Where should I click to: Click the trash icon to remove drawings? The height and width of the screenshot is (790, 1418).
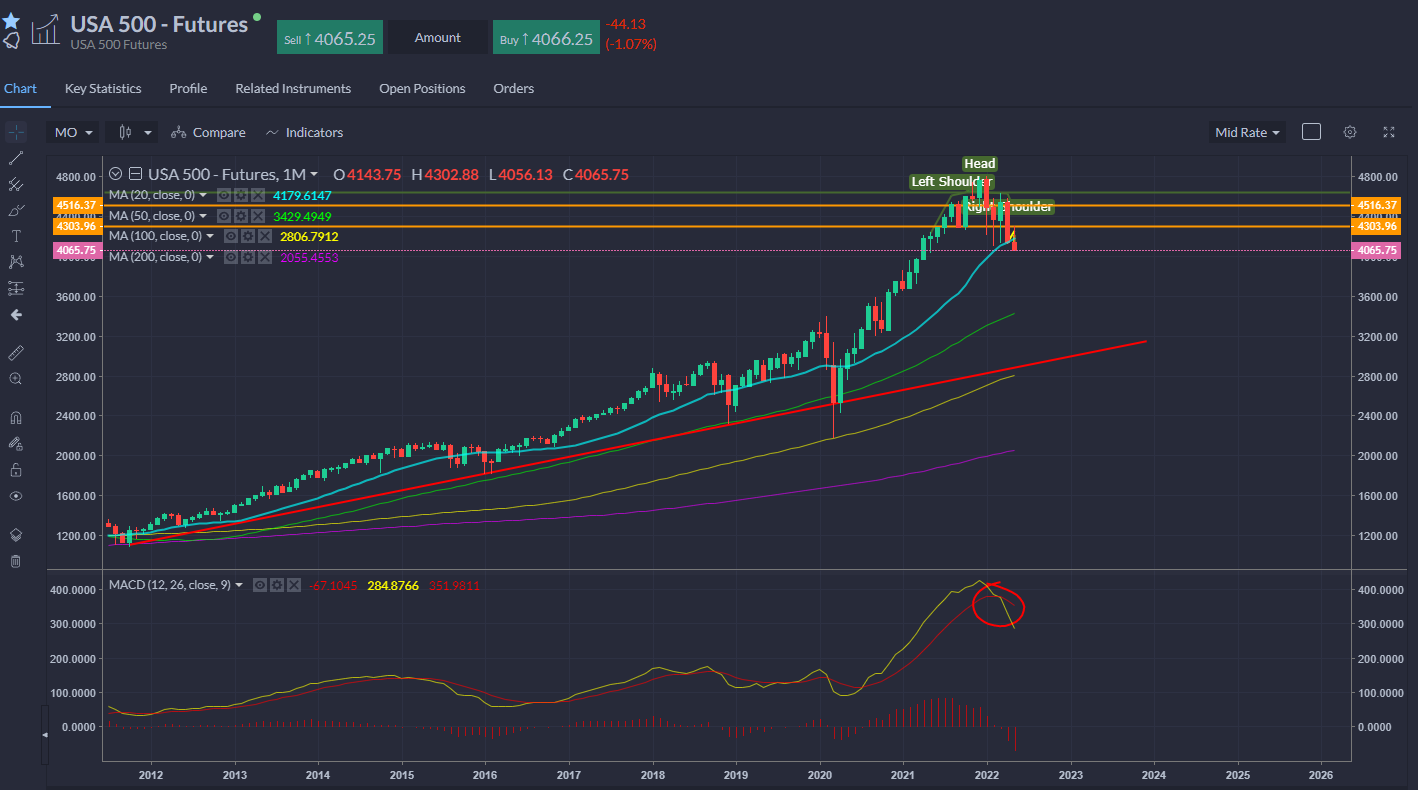[x=15, y=561]
